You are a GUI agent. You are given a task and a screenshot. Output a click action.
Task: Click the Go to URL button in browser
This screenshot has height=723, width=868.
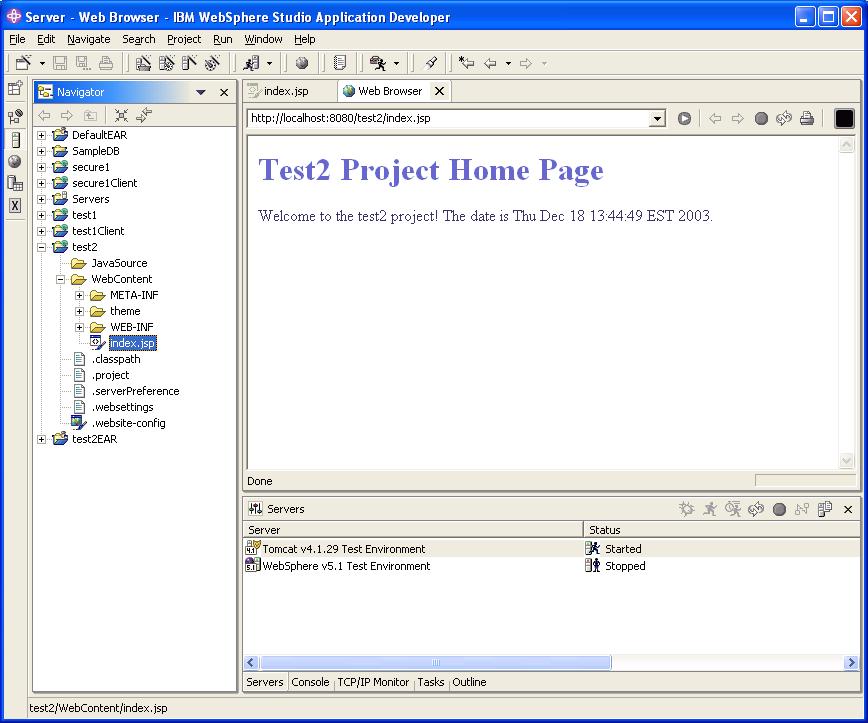click(x=684, y=118)
